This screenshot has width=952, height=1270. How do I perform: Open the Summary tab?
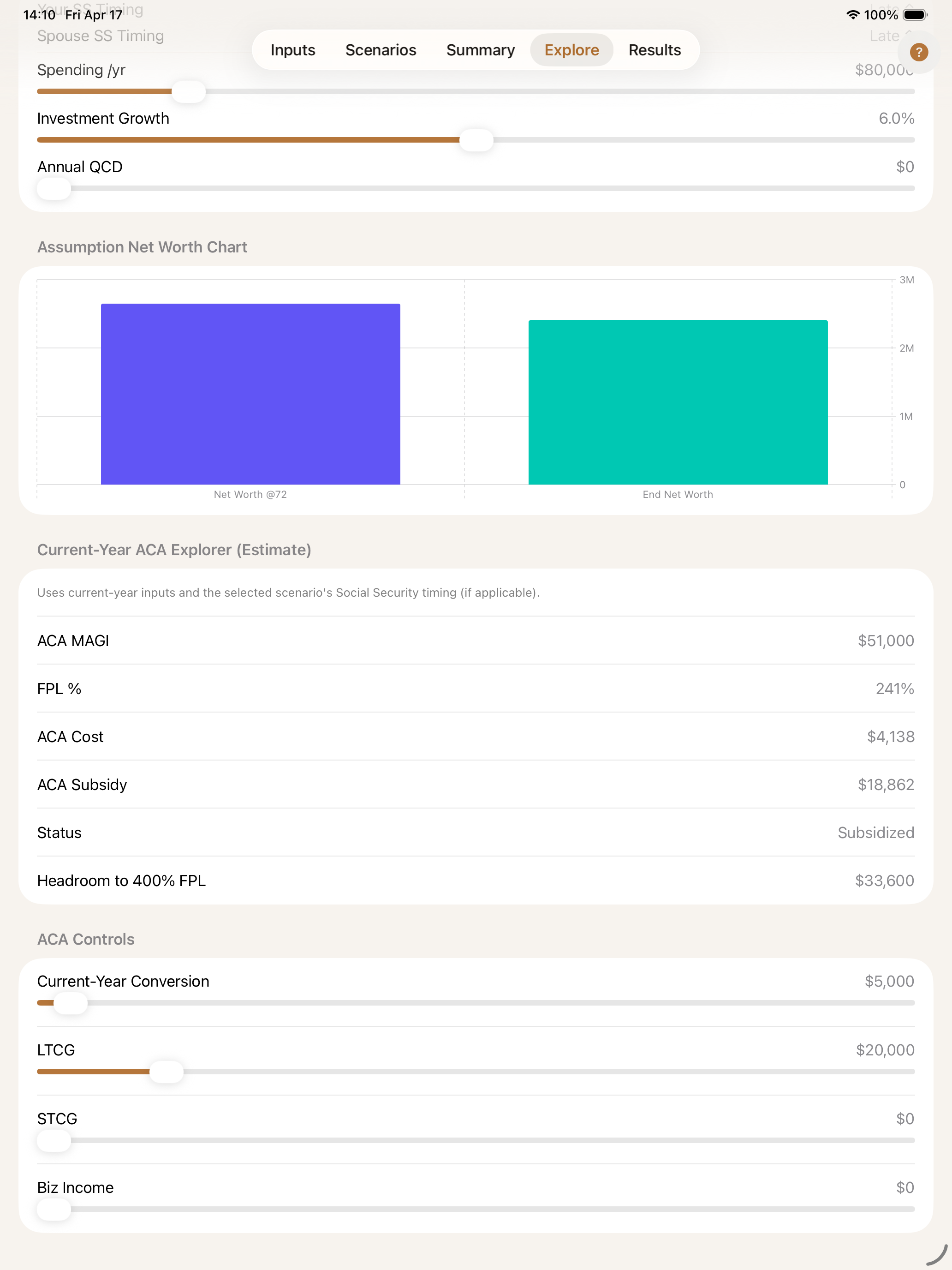point(480,50)
